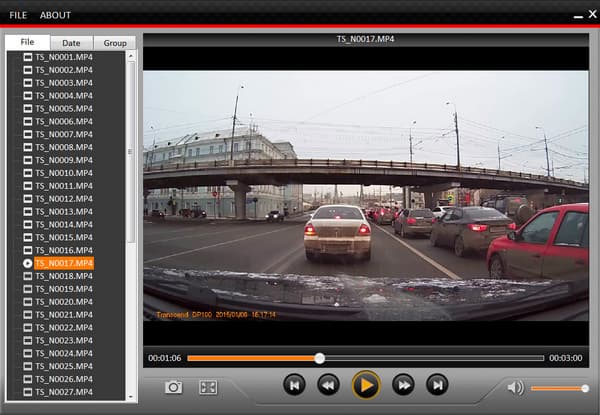Image resolution: width=600 pixels, height=415 pixels.
Task: Click the now-playing icon beside TS_N0017.MP4
Action: 28,263
